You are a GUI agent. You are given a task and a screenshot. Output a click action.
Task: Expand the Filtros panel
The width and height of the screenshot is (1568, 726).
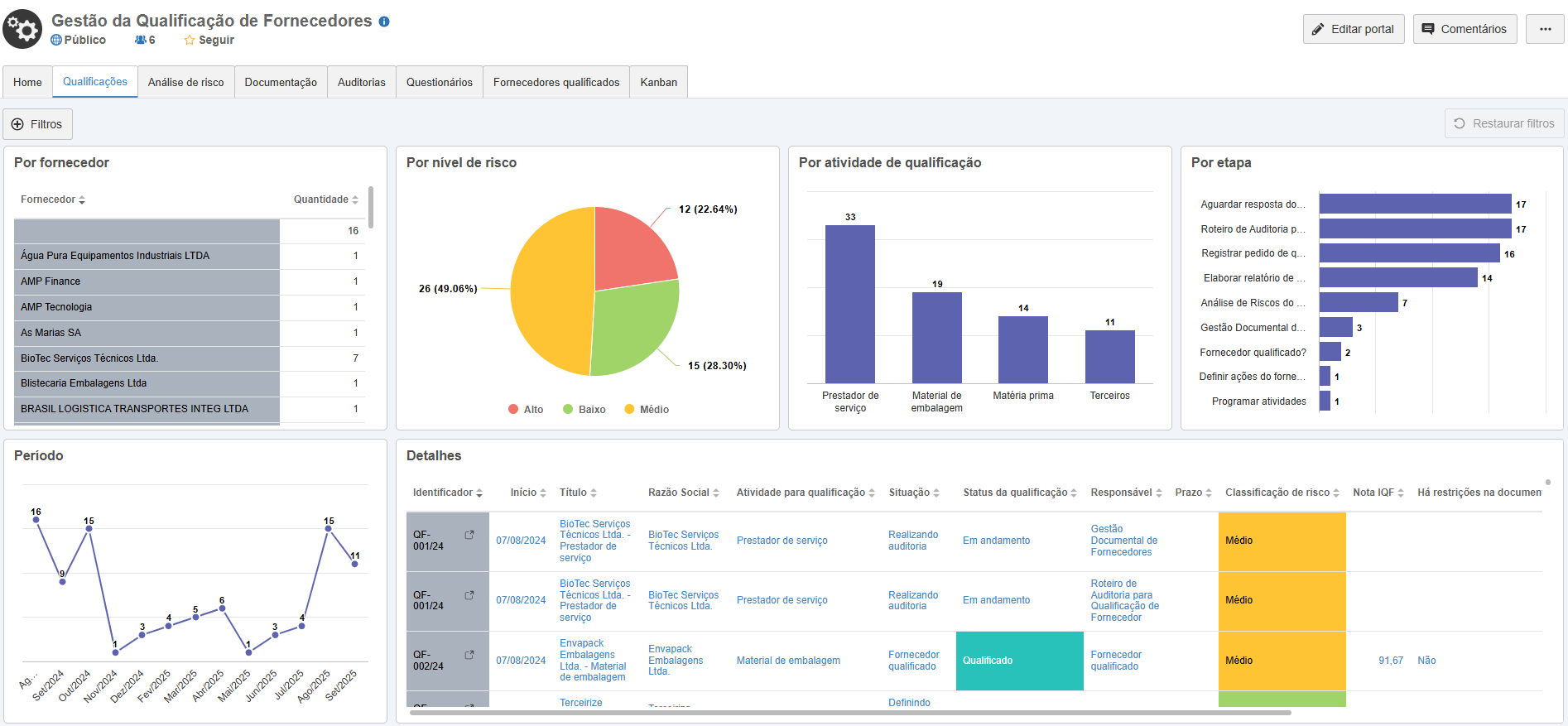coord(37,124)
